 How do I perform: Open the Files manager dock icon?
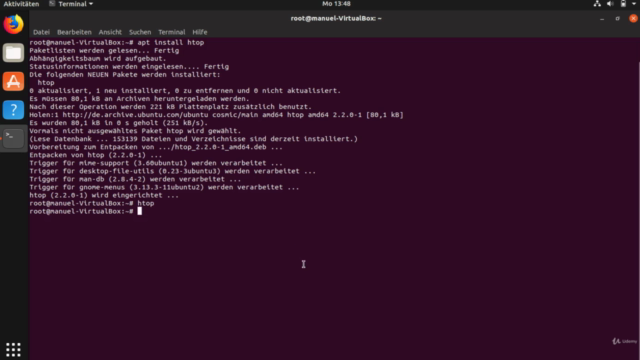click(13, 53)
